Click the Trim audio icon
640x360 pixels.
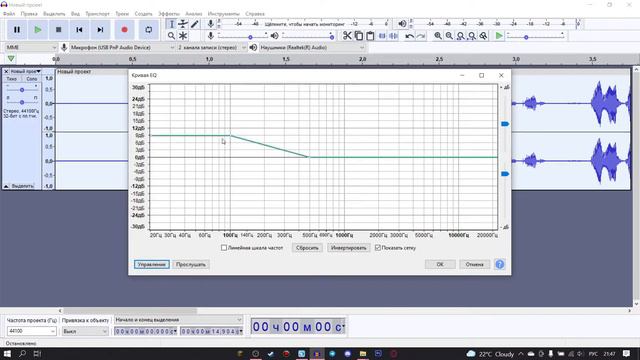(382, 36)
